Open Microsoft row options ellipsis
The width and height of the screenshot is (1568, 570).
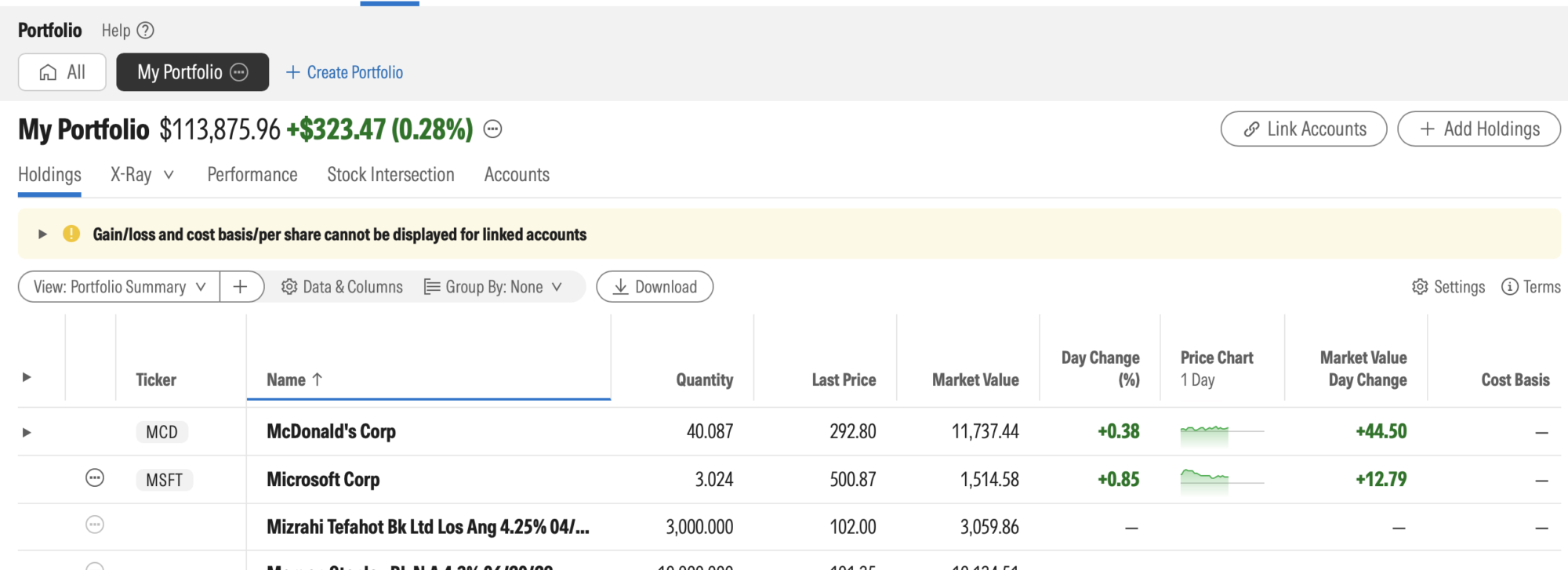95,477
